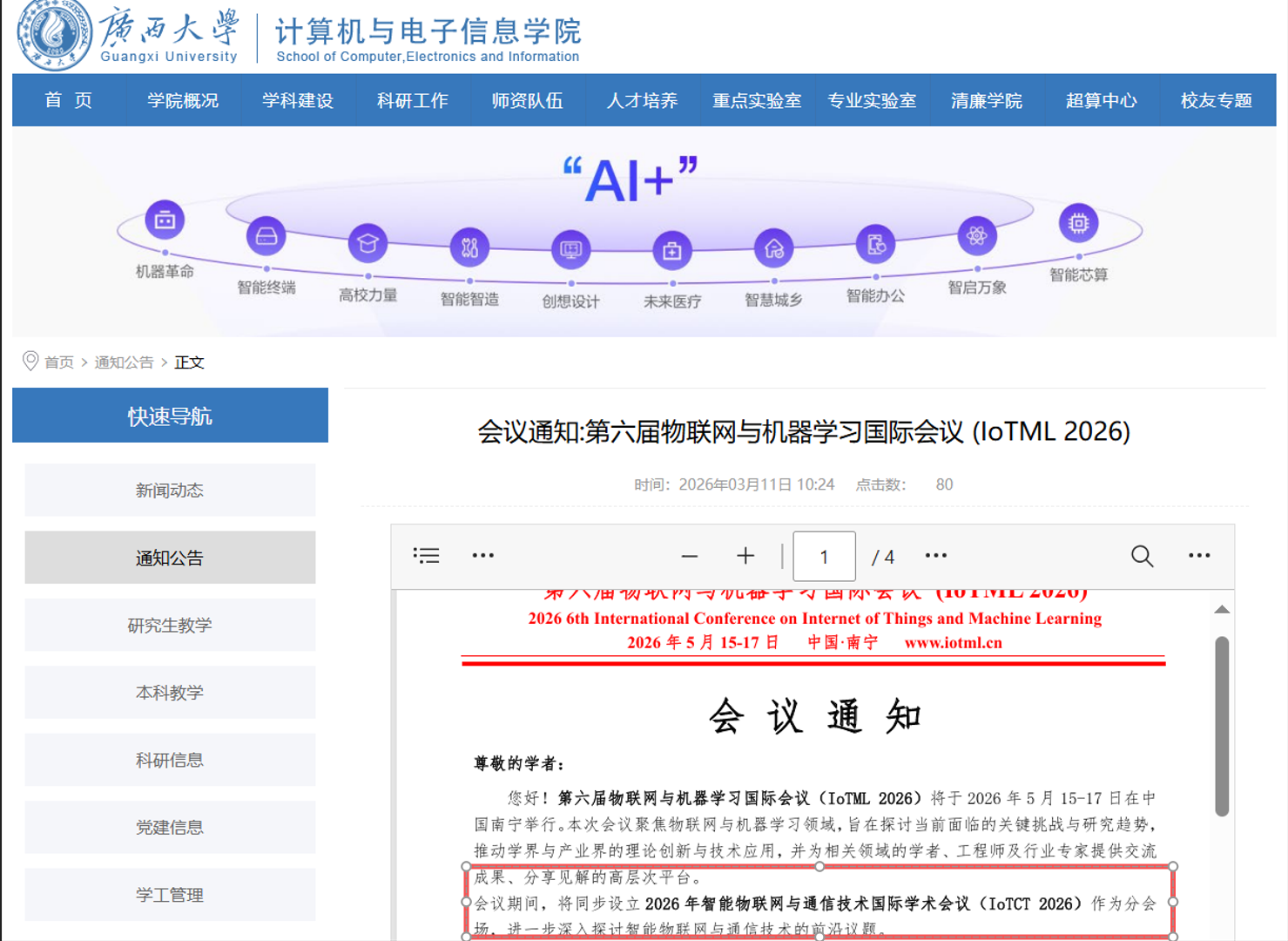Go to 新闻动态 in the quick navigation
This screenshot has width=1288, height=941.
(170, 491)
